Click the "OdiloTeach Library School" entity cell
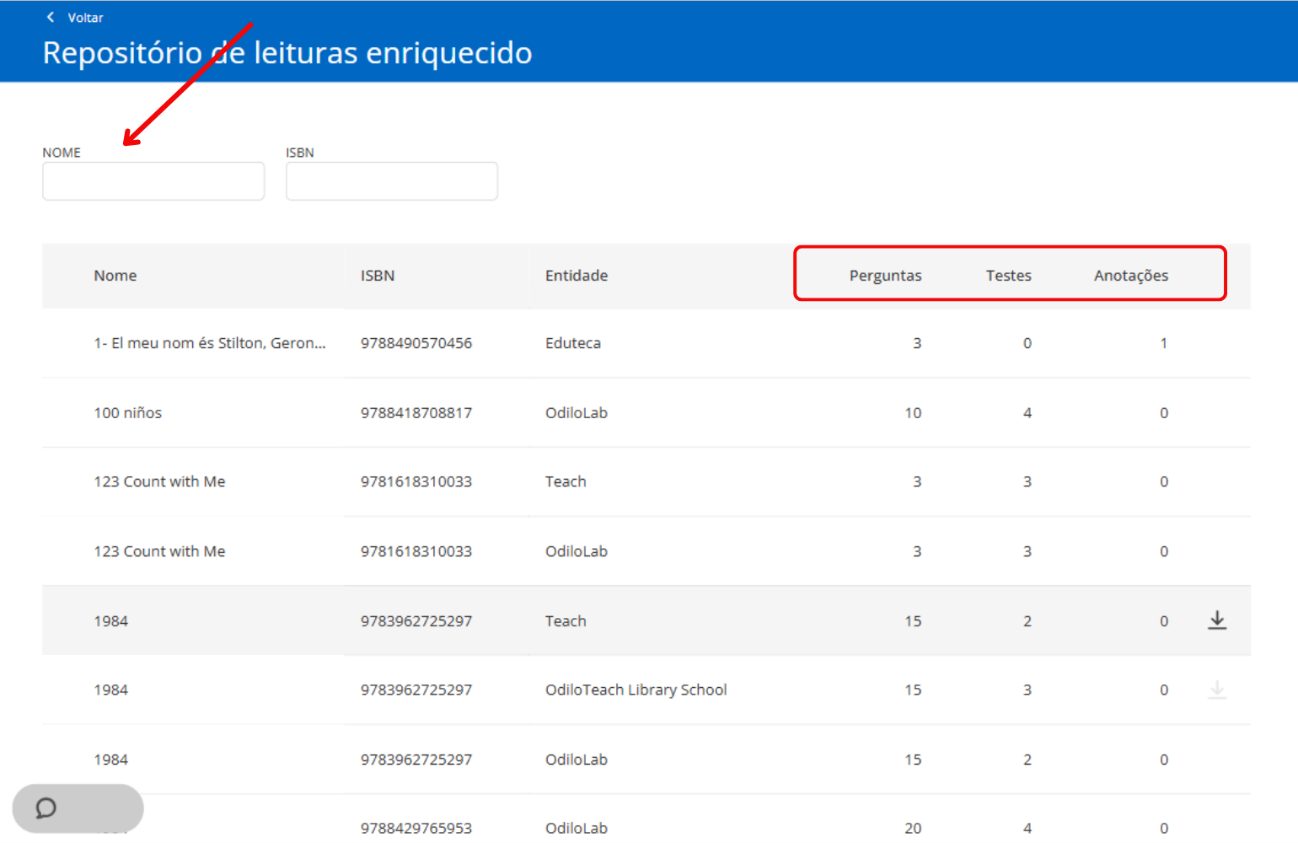1298x843 pixels. click(x=636, y=690)
